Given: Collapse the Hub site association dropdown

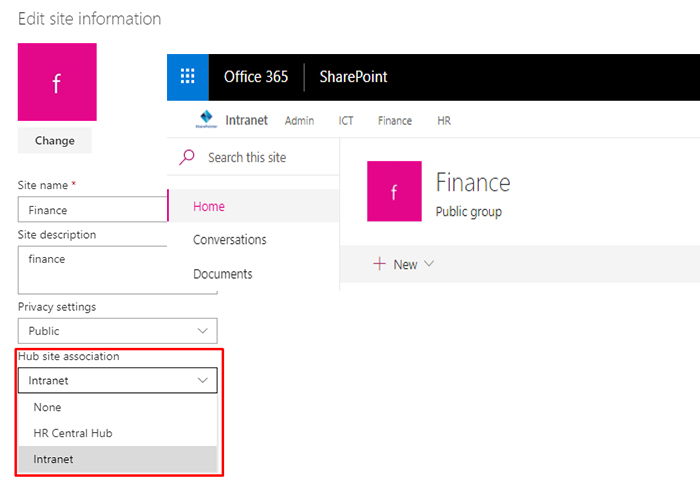Looking at the screenshot, I should [117, 380].
